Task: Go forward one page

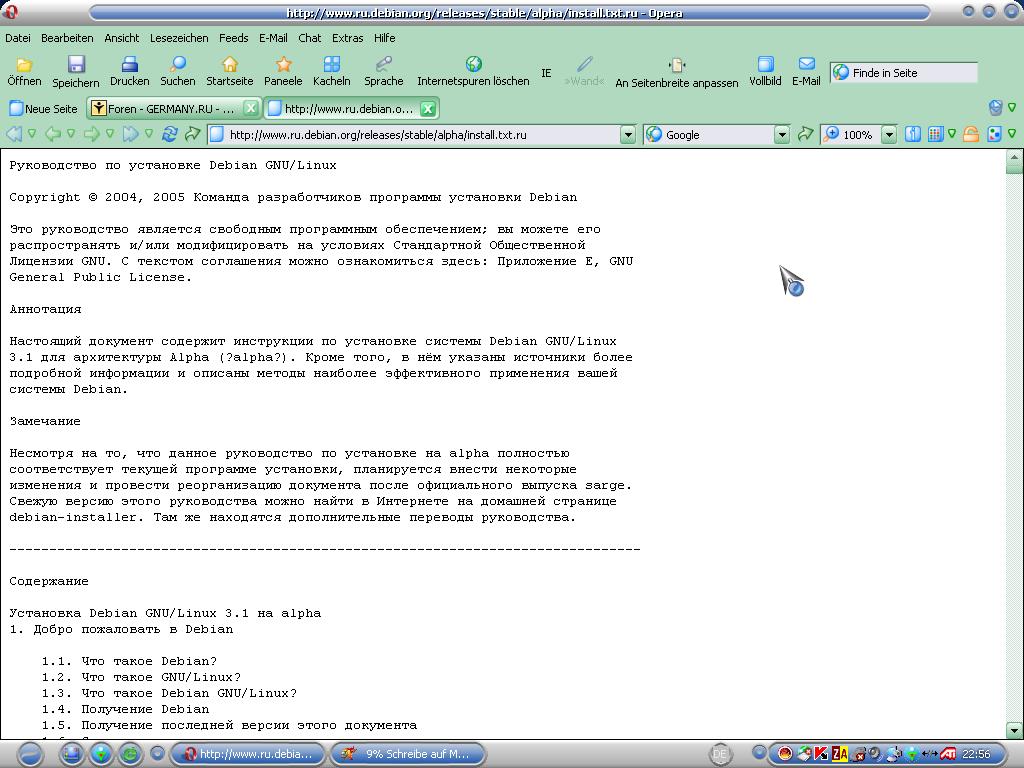Action: click(91, 135)
